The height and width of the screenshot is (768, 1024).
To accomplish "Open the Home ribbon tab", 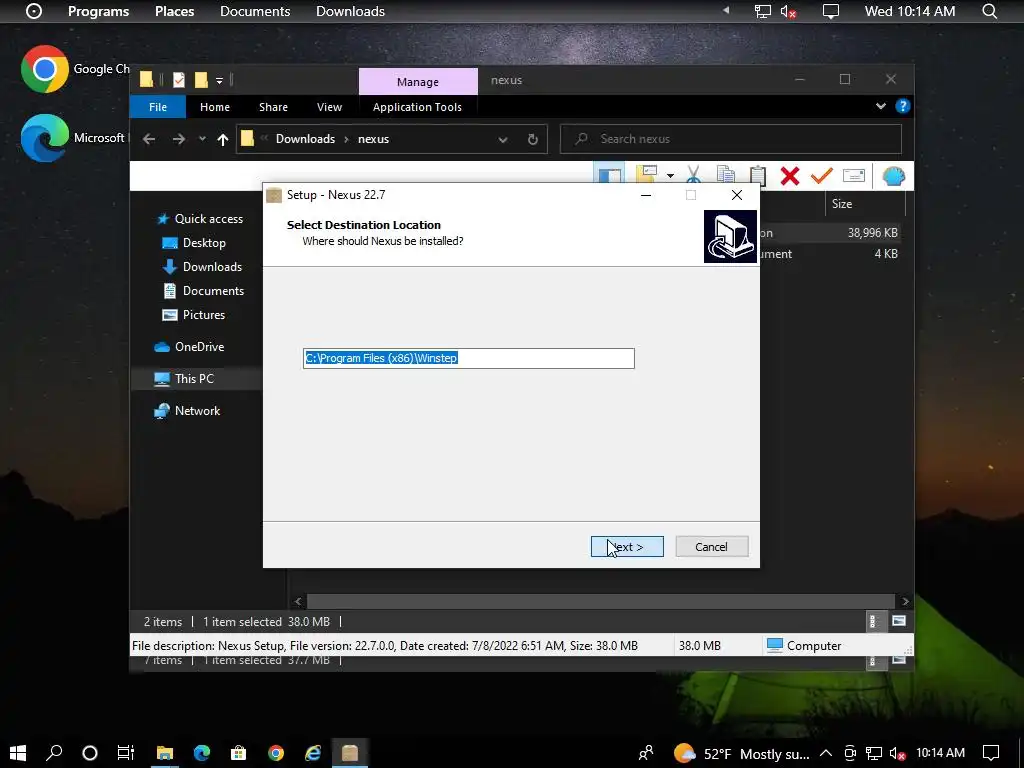I will tap(214, 107).
